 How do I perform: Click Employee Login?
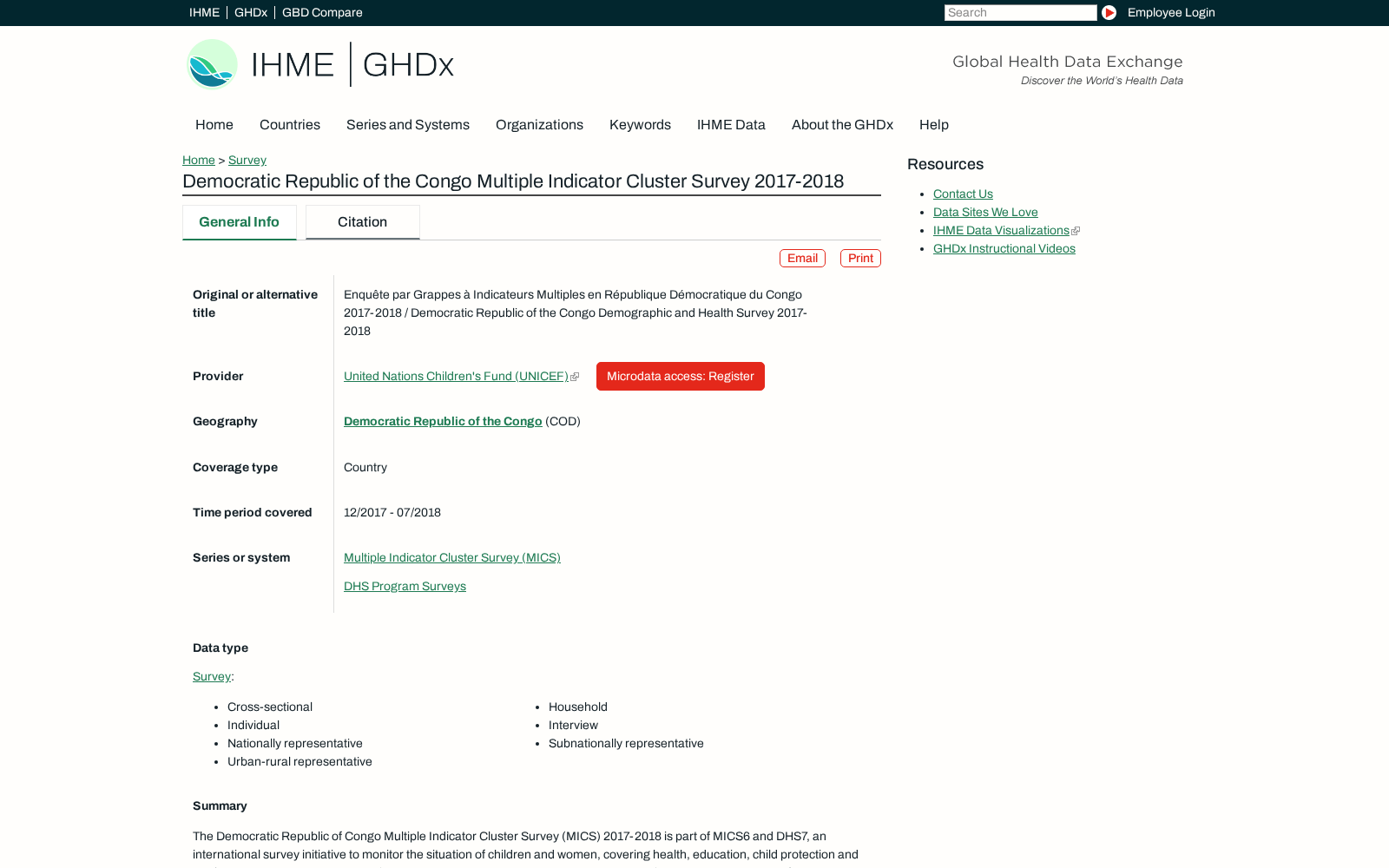pyautogui.click(x=1171, y=12)
